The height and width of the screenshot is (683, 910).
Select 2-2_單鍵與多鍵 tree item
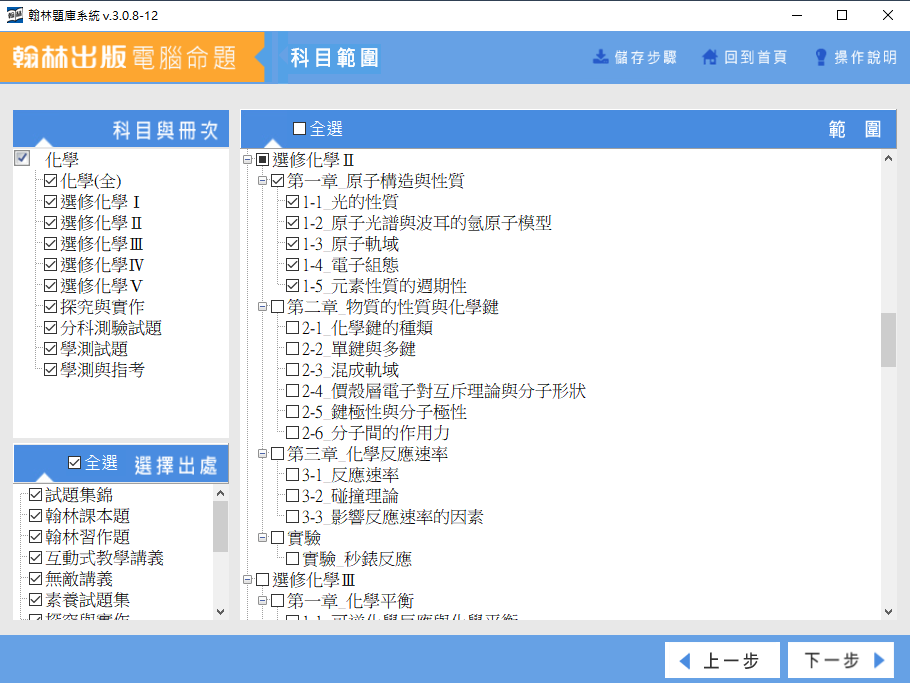tap(359, 349)
